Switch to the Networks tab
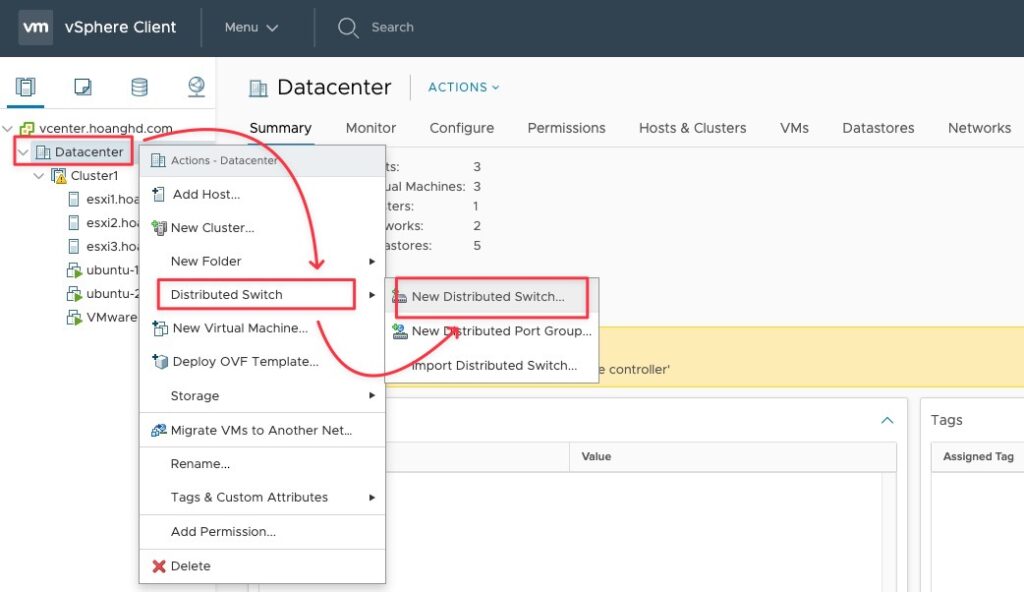The image size is (1024, 592). pyautogui.click(x=979, y=128)
